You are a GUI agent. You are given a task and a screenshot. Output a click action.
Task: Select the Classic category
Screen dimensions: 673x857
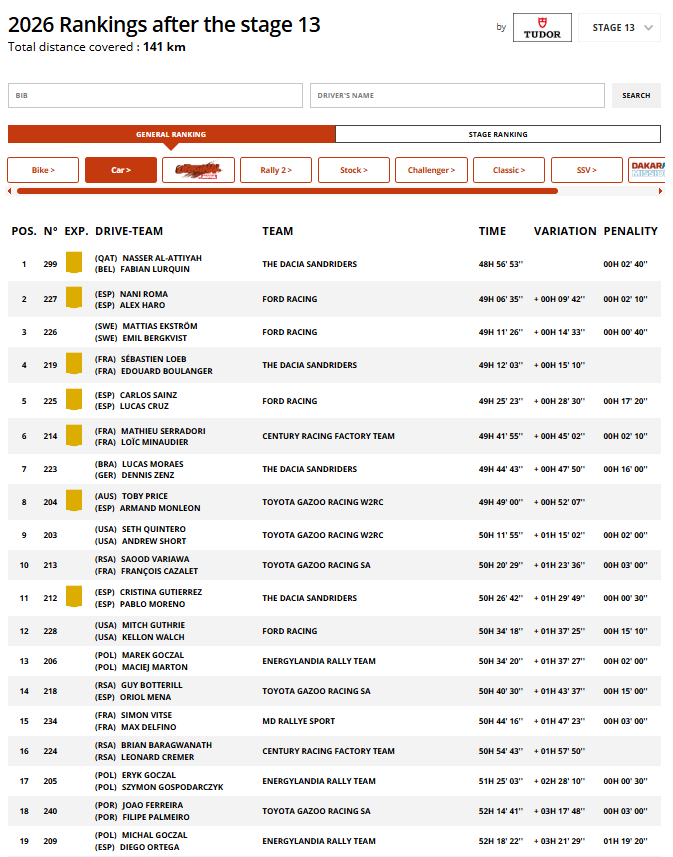(x=509, y=170)
